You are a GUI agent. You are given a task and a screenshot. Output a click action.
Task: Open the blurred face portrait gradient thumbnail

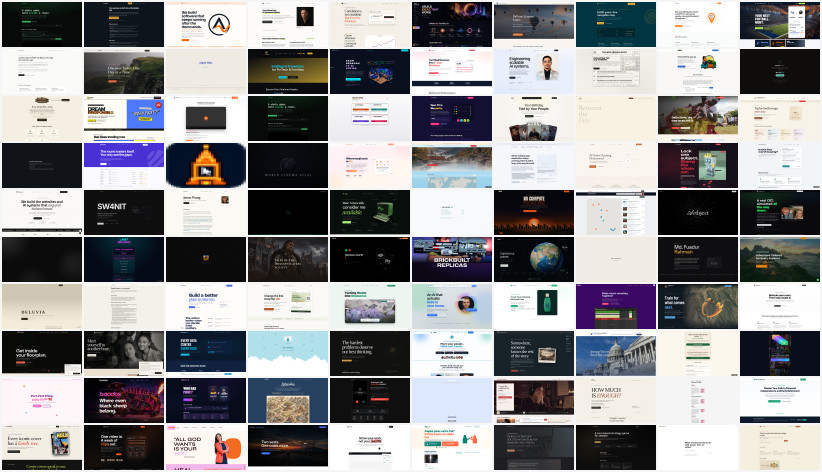(452, 307)
